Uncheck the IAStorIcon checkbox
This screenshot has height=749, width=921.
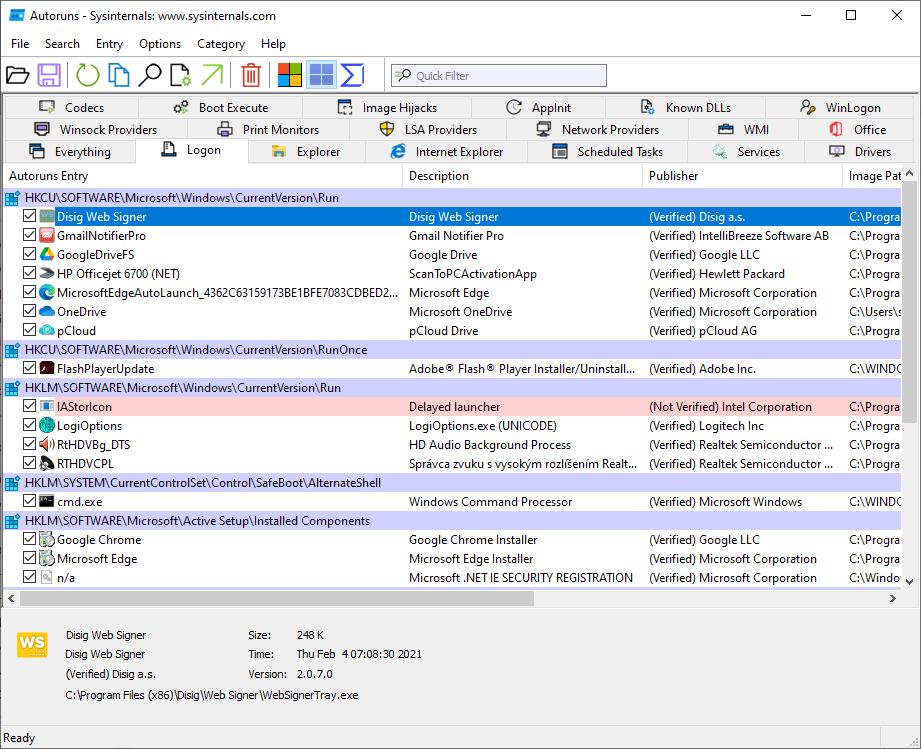tap(29, 406)
